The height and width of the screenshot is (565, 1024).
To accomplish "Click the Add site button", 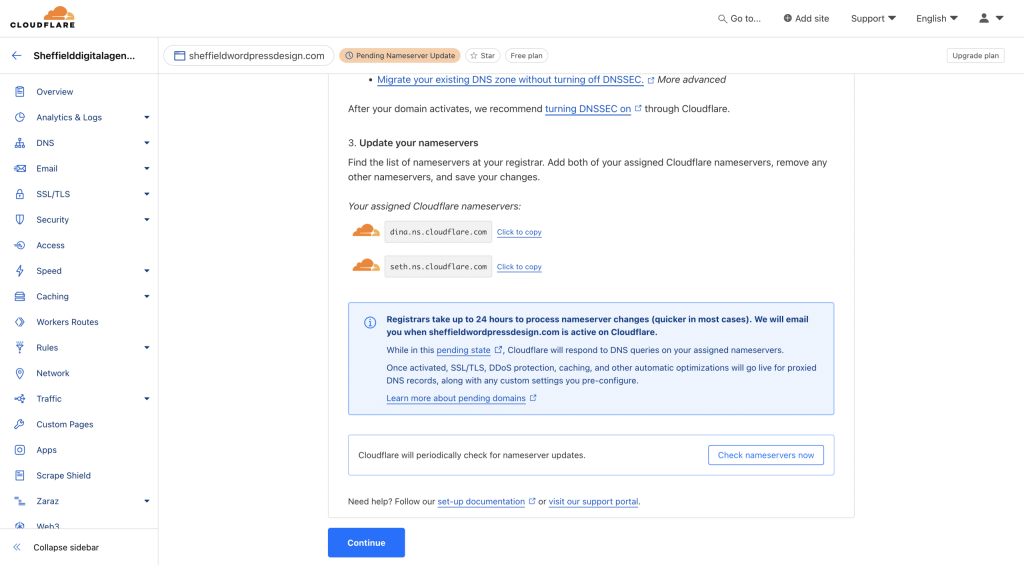I will pyautogui.click(x=806, y=18).
